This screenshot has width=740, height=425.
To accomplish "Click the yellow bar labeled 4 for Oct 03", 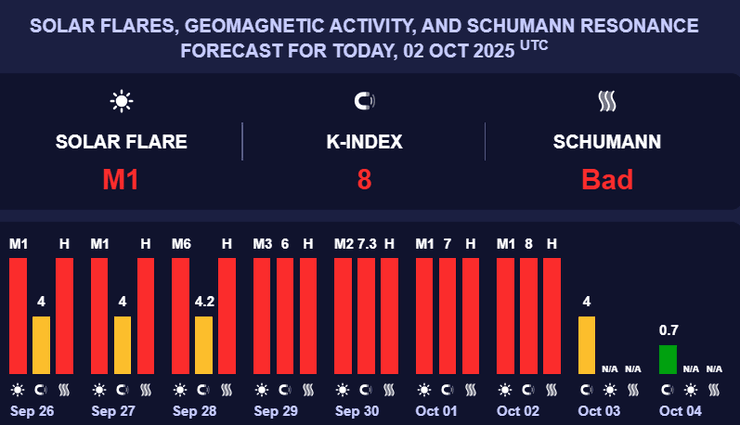I will (x=586, y=345).
